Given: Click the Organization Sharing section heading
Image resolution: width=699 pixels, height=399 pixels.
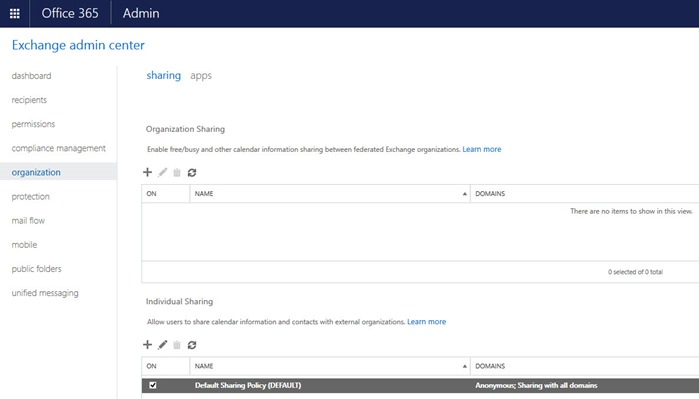Looking at the screenshot, I should (185, 129).
